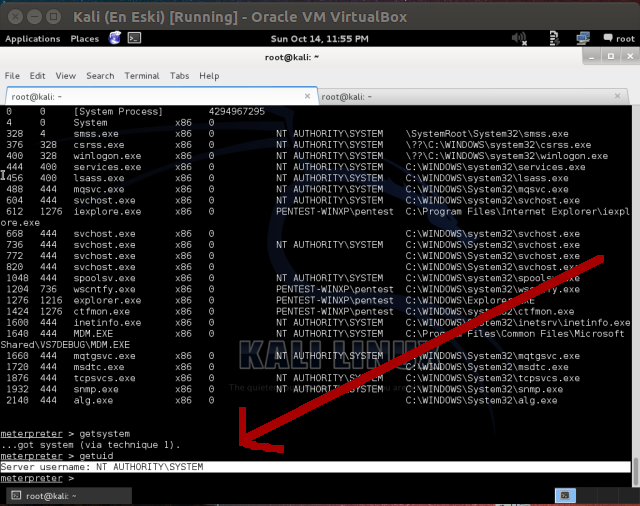Image resolution: width=640 pixels, height=506 pixels.
Task: Minimize the terminal window
Action: pyautogui.click(x=591, y=56)
